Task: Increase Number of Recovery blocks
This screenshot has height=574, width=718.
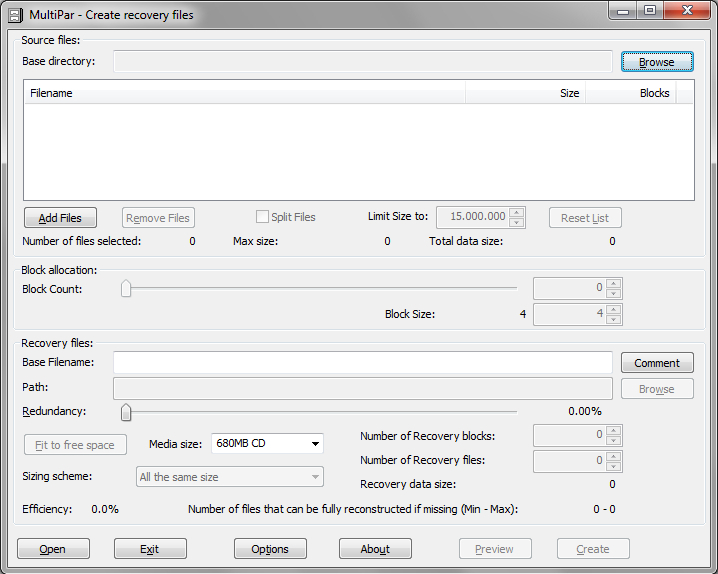Action: click(x=614, y=430)
